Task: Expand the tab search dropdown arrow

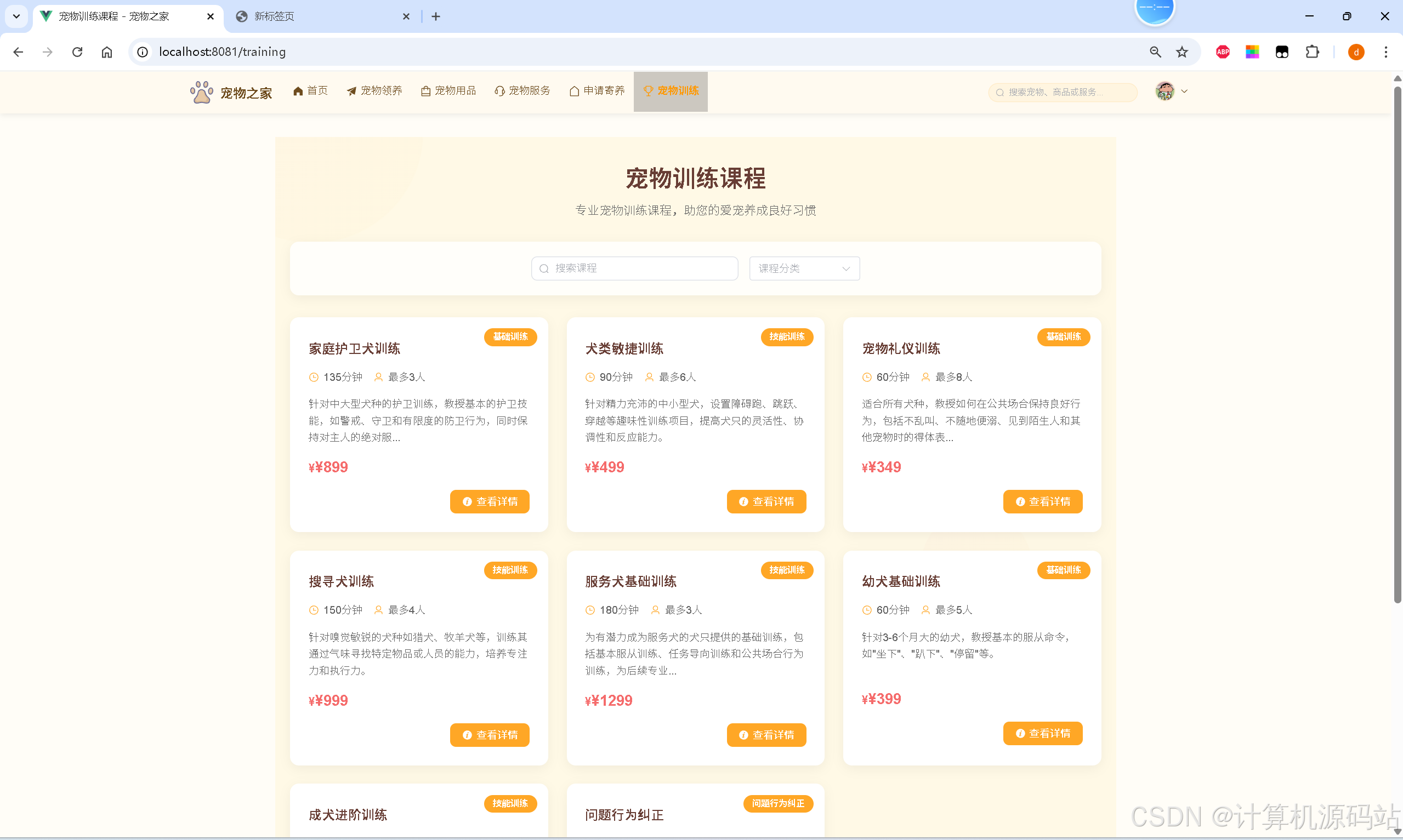Action: [16, 16]
